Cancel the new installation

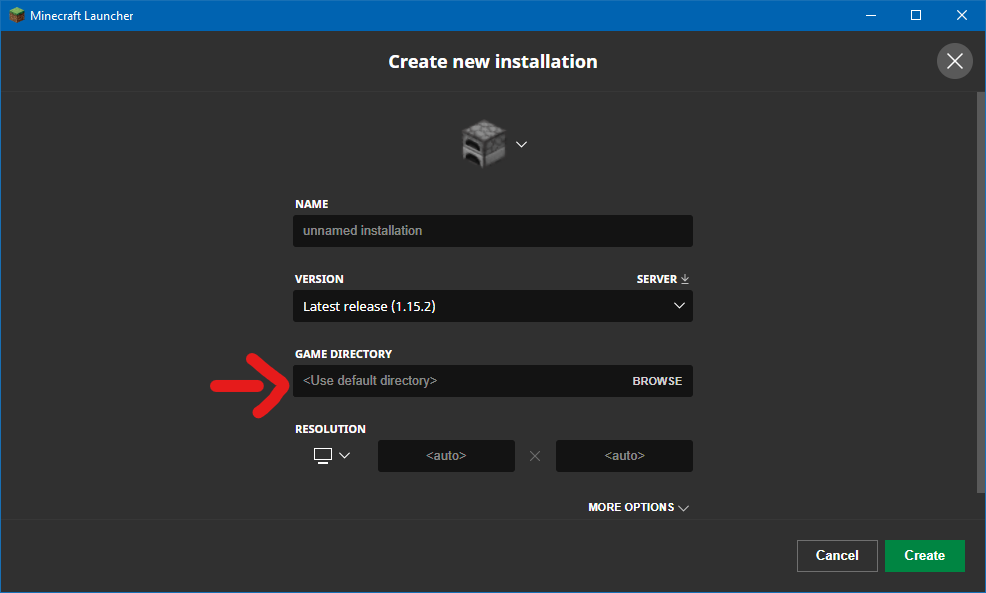[x=837, y=556]
